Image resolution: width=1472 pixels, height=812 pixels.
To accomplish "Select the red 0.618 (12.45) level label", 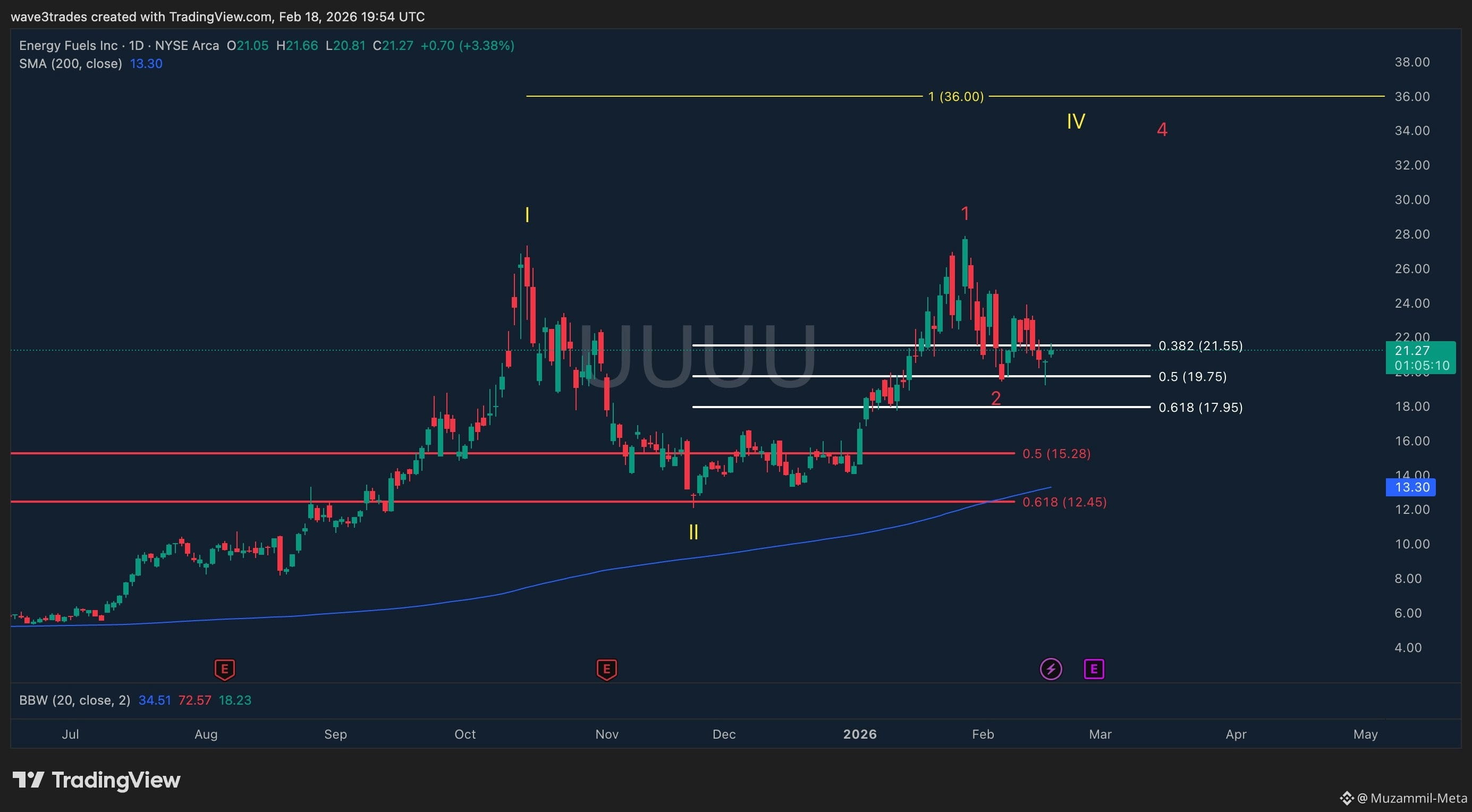I will click(1064, 502).
